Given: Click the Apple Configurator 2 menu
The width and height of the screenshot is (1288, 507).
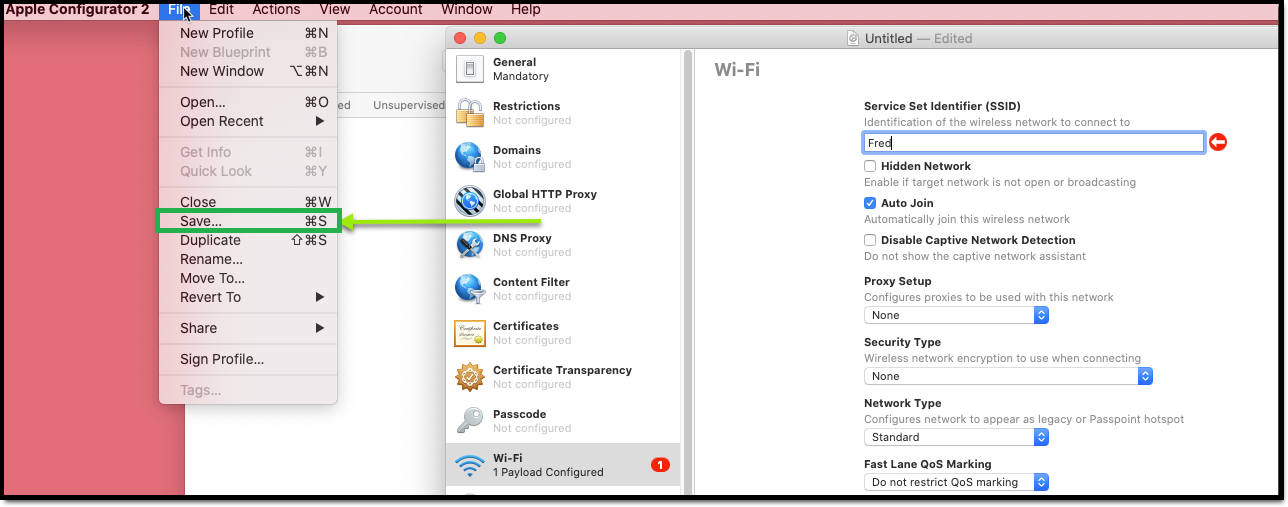Looking at the screenshot, I should tap(78, 9).
